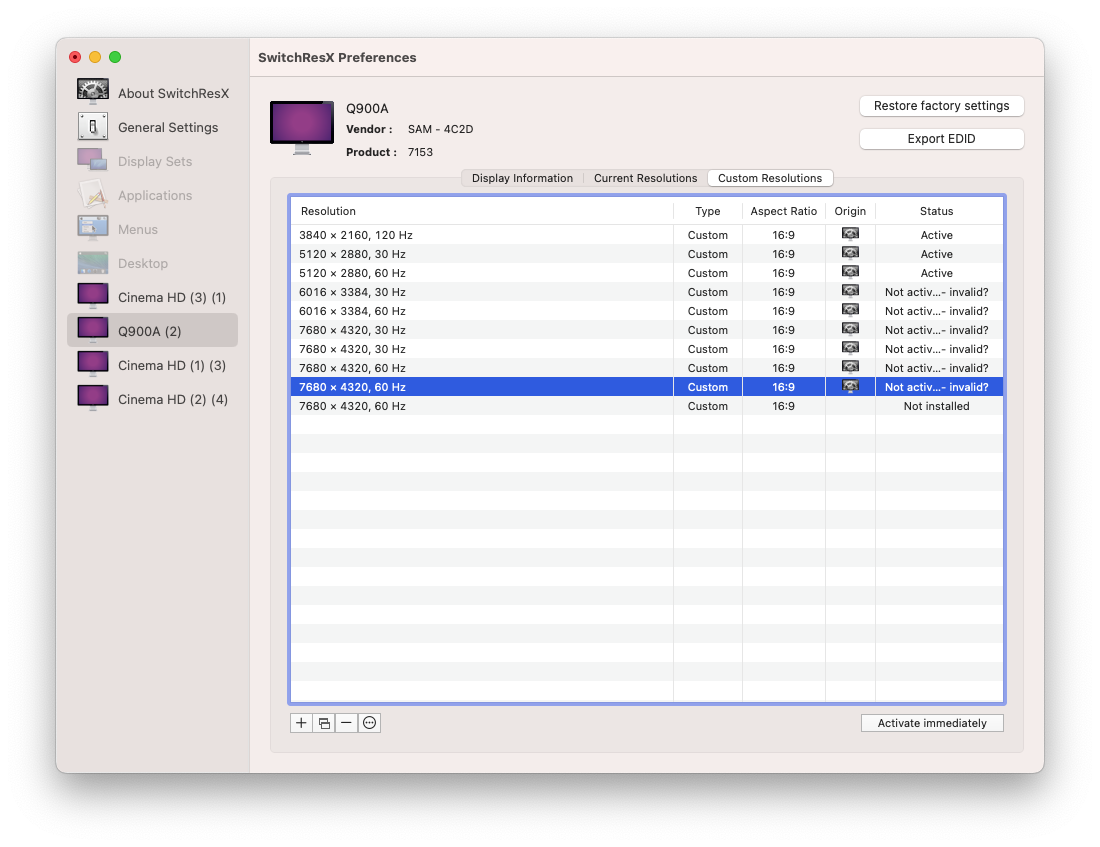
Task: Open General Settings in the sidebar
Action: coord(153,127)
